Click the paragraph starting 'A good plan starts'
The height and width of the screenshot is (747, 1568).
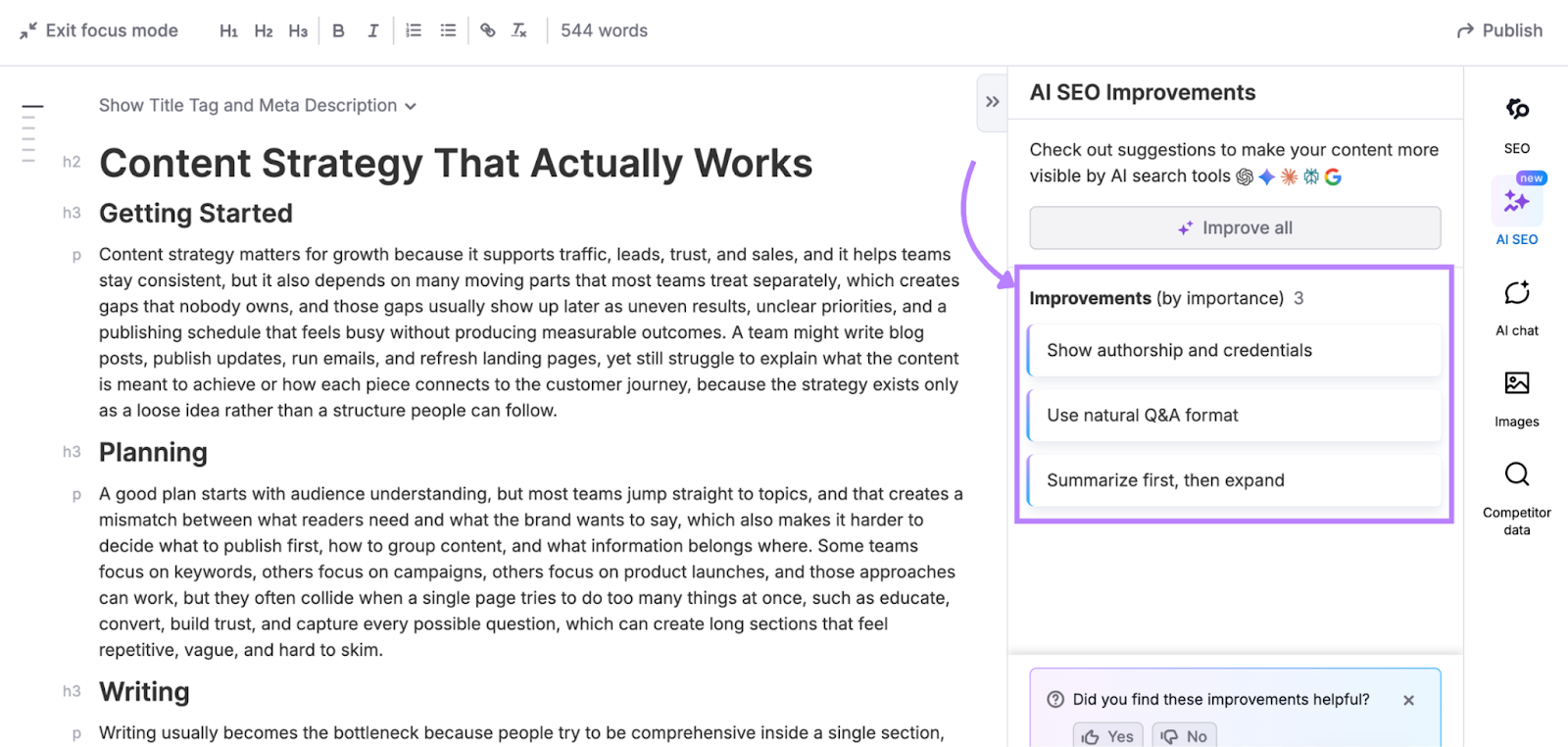(531, 572)
